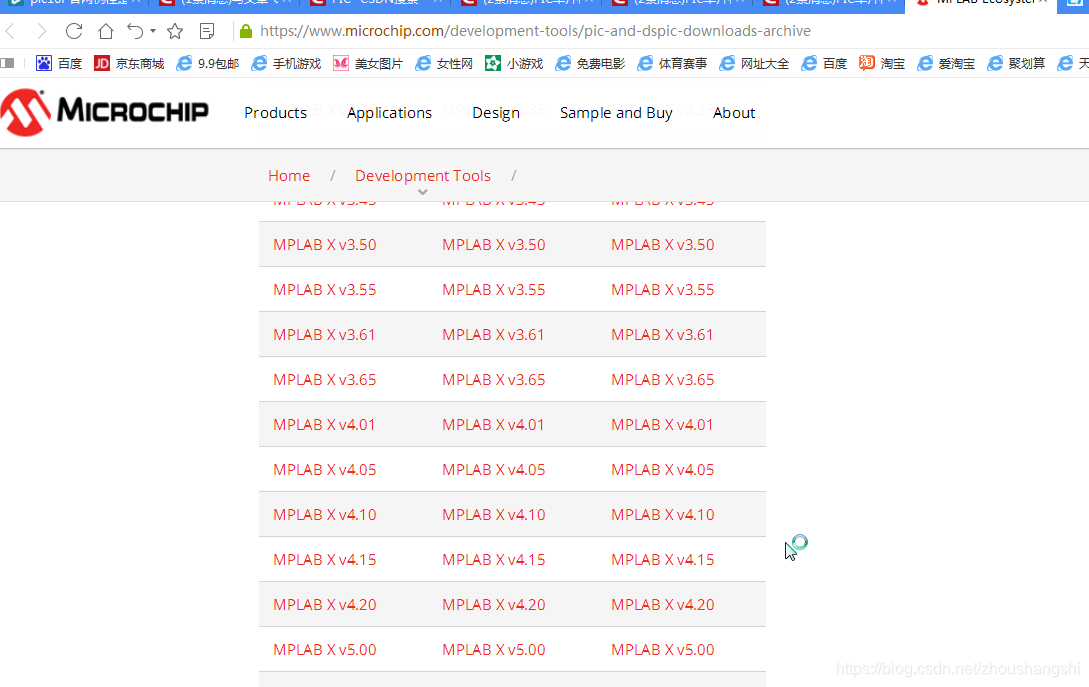Open the 京东商城 JD bookmark
This screenshot has width=1089, height=687.
(x=128, y=63)
